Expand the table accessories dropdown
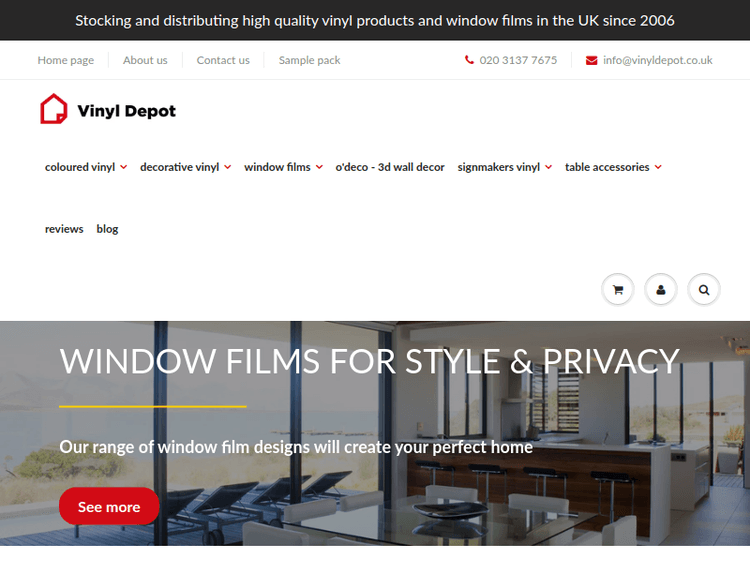This screenshot has width=750, height=563. pyautogui.click(x=613, y=167)
